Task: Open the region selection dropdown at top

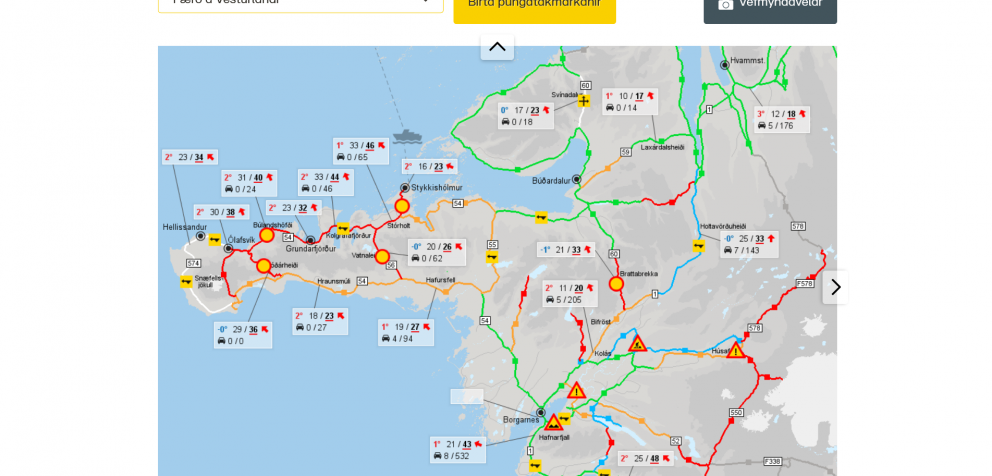Action: 300,3
